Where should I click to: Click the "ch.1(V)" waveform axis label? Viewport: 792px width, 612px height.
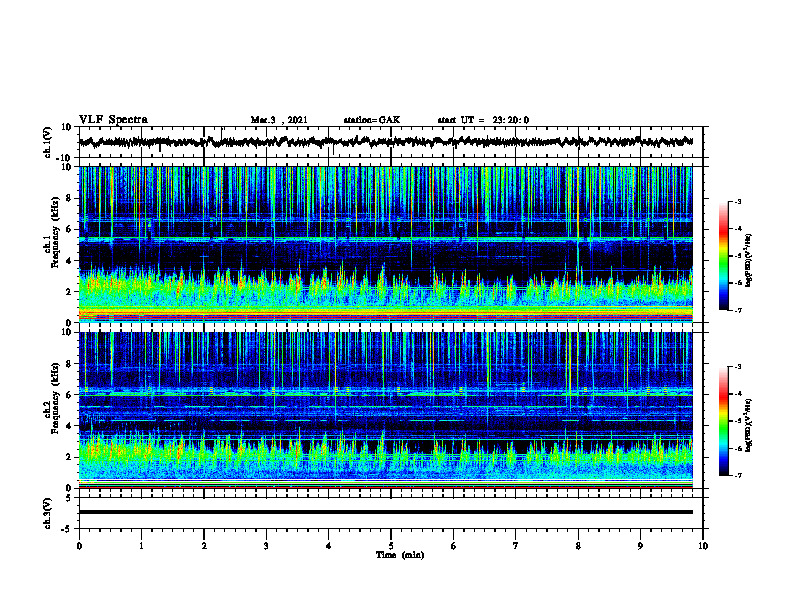tap(48, 142)
